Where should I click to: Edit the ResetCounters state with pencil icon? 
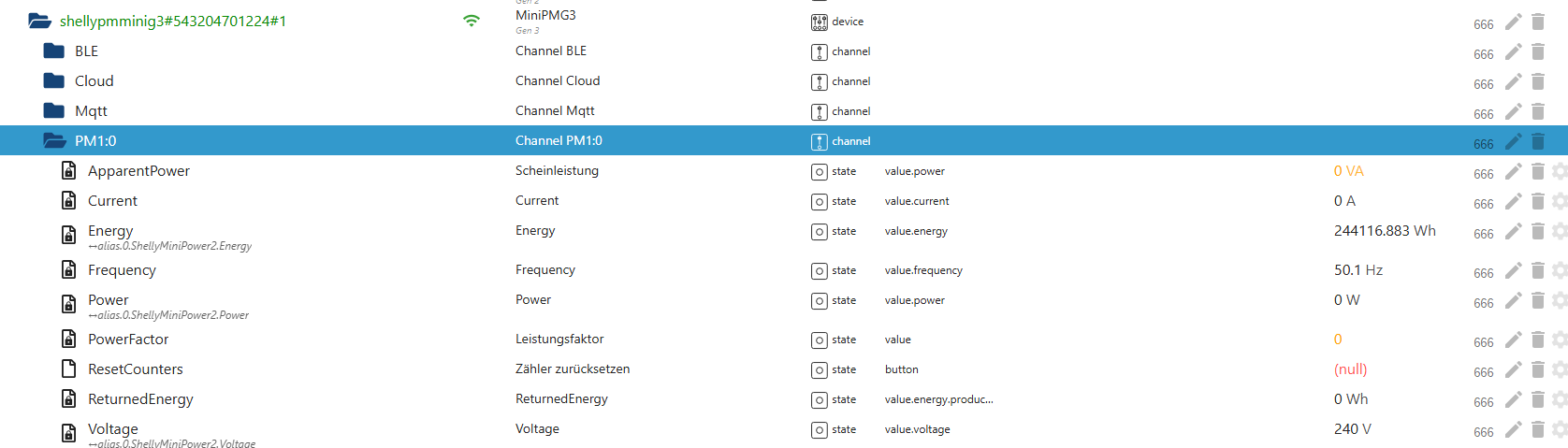click(1513, 369)
